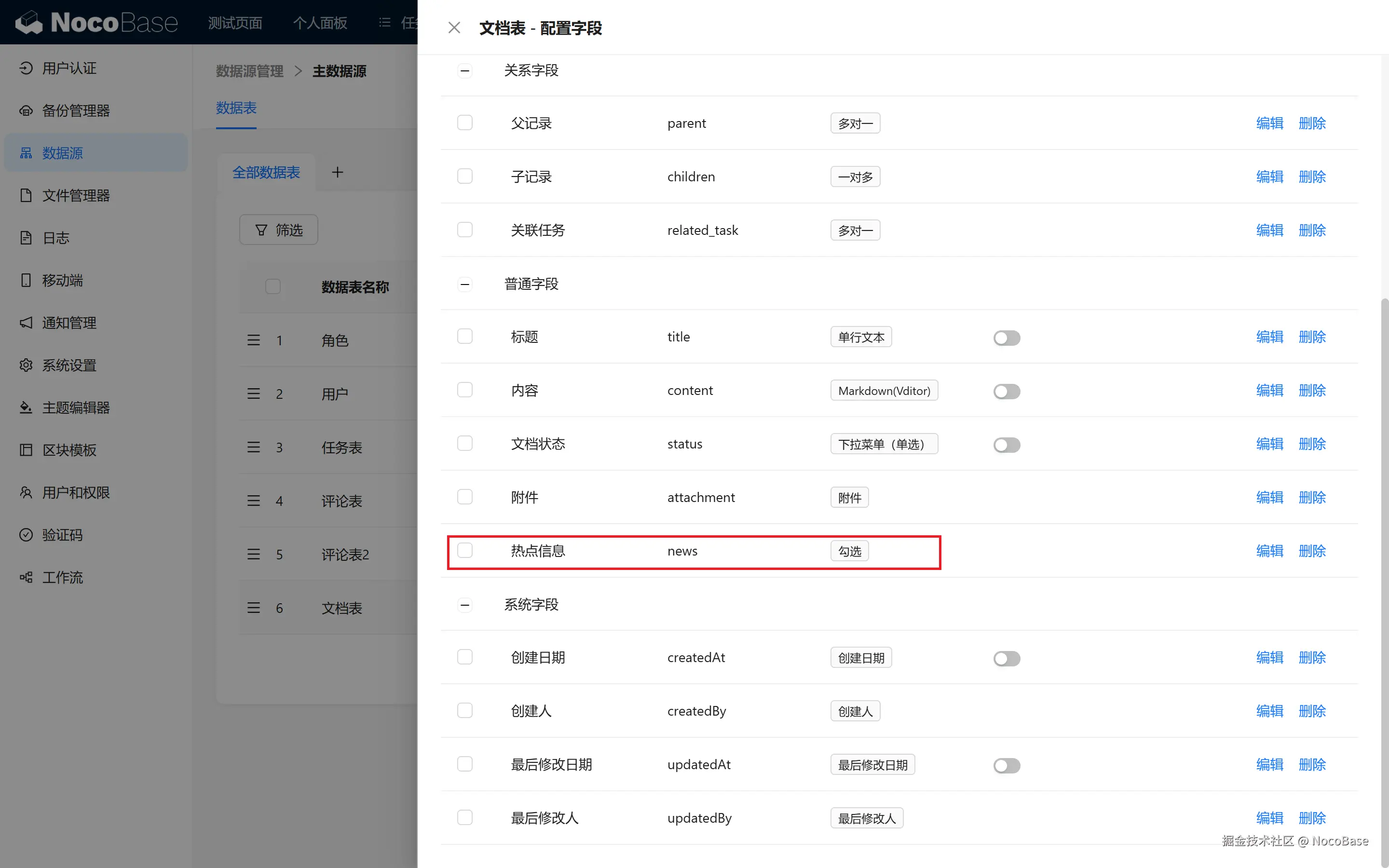Open 备份管理器 sidebar icon
This screenshot has width=1389, height=868.
click(x=26, y=111)
